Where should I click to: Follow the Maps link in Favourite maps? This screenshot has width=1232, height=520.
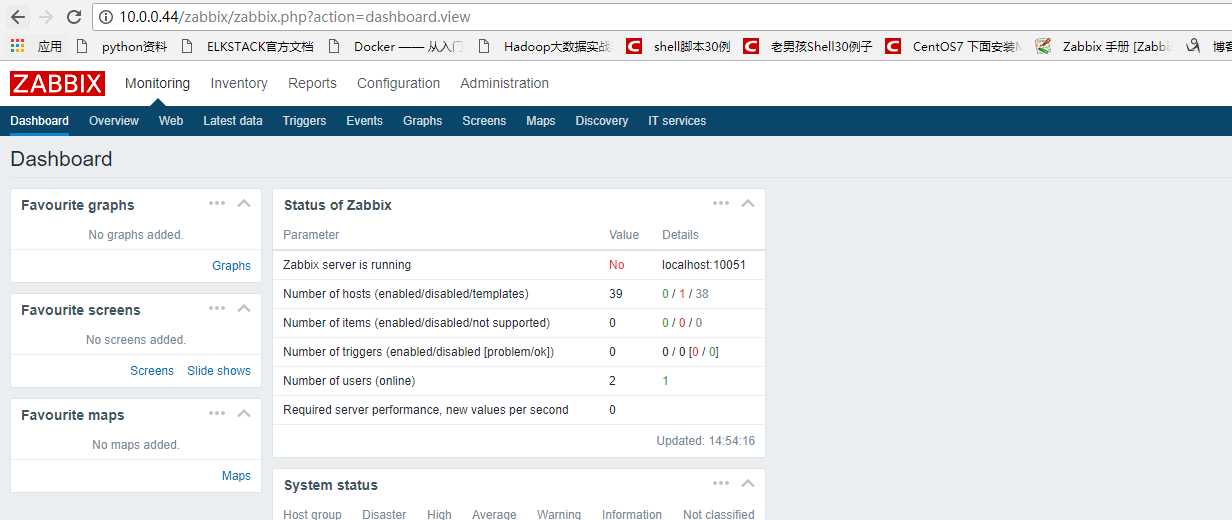pos(236,476)
